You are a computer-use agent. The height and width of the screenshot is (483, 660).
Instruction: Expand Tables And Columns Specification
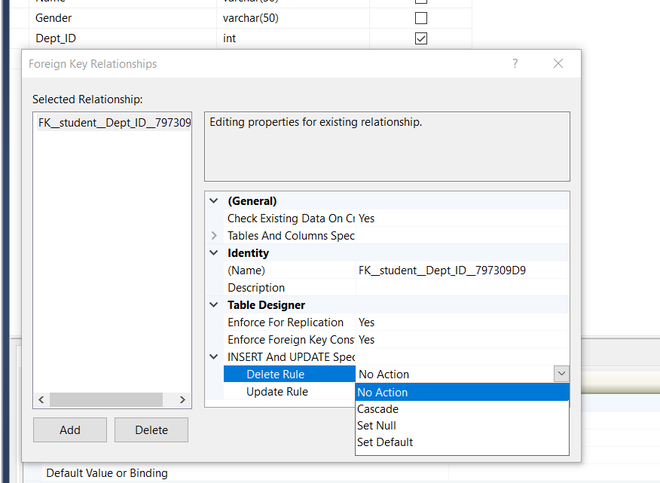pos(214,236)
